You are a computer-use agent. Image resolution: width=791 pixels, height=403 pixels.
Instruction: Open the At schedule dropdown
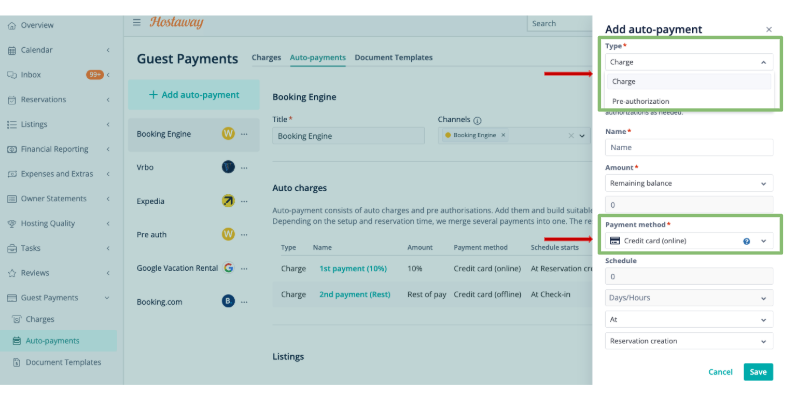[x=689, y=319]
